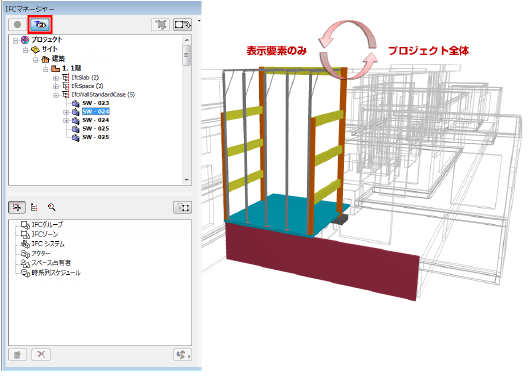Expand the IfcSpace (3) group
532x380 pixels.
pyautogui.click(x=56, y=87)
